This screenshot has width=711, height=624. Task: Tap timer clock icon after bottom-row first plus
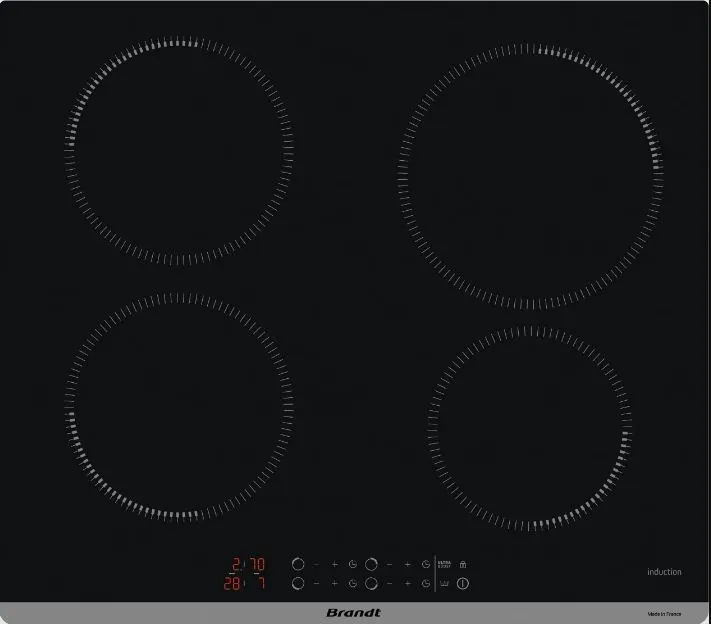click(x=353, y=583)
